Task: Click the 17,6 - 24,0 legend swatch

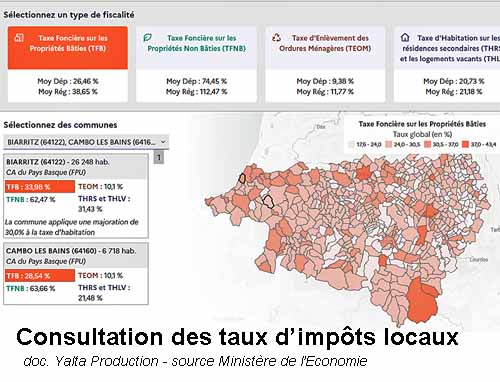Action: pyautogui.click(x=351, y=144)
